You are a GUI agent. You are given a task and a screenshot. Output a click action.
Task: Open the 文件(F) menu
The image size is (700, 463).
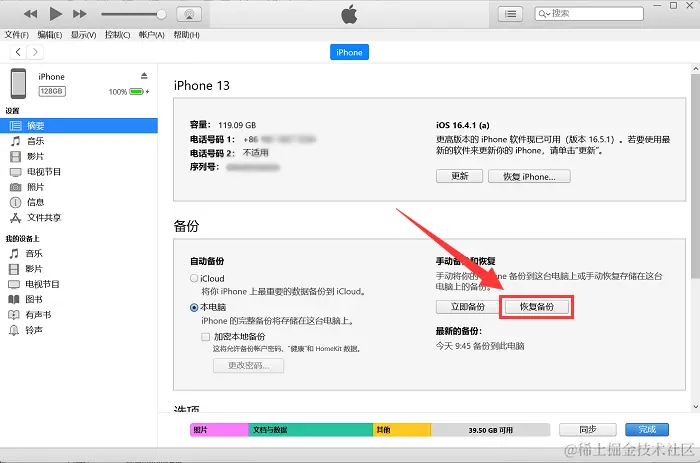[17, 35]
